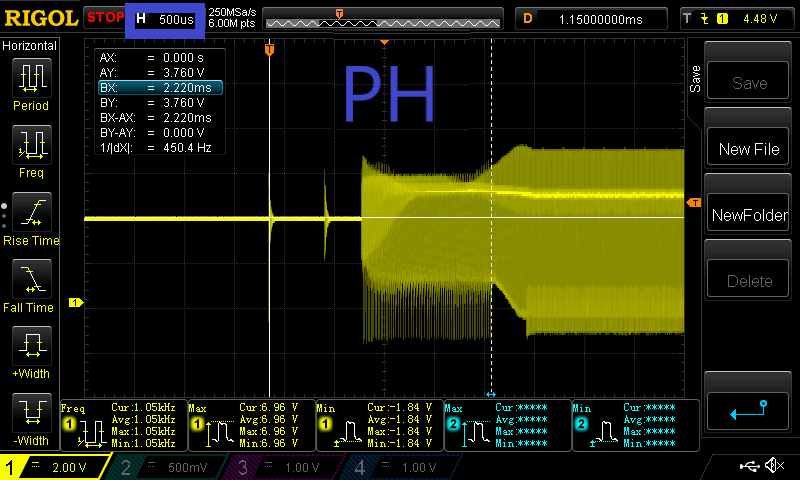
Task: Click the RIGOL logo
Action: (x=41, y=18)
